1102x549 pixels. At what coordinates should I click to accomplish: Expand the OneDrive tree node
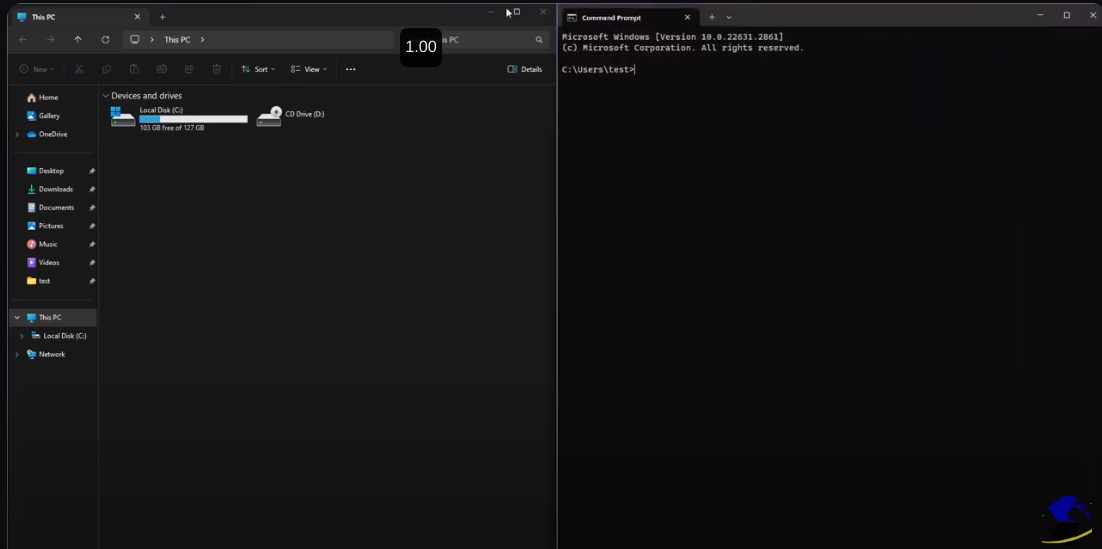tap(17, 134)
